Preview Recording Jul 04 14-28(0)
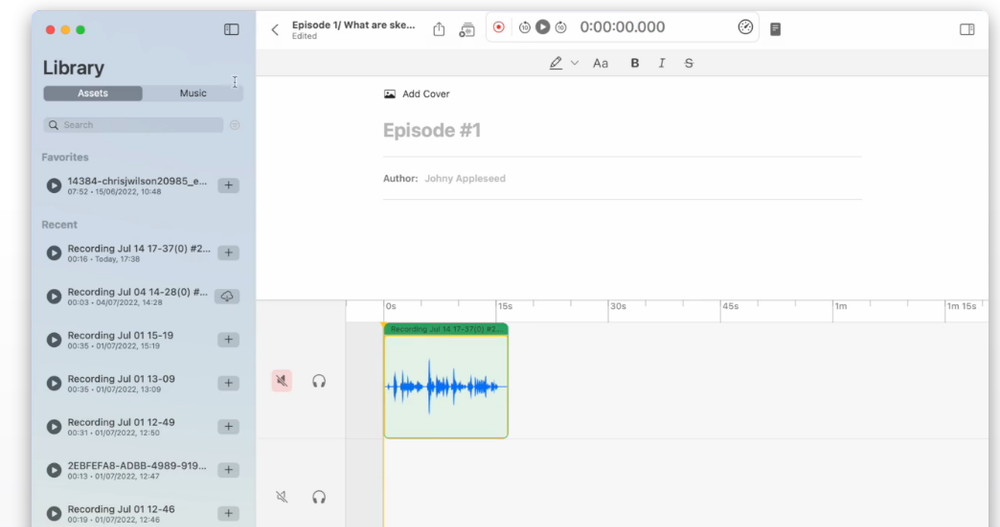Image resolution: width=1000 pixels, height=527 pixels. [x=54, y=297]
